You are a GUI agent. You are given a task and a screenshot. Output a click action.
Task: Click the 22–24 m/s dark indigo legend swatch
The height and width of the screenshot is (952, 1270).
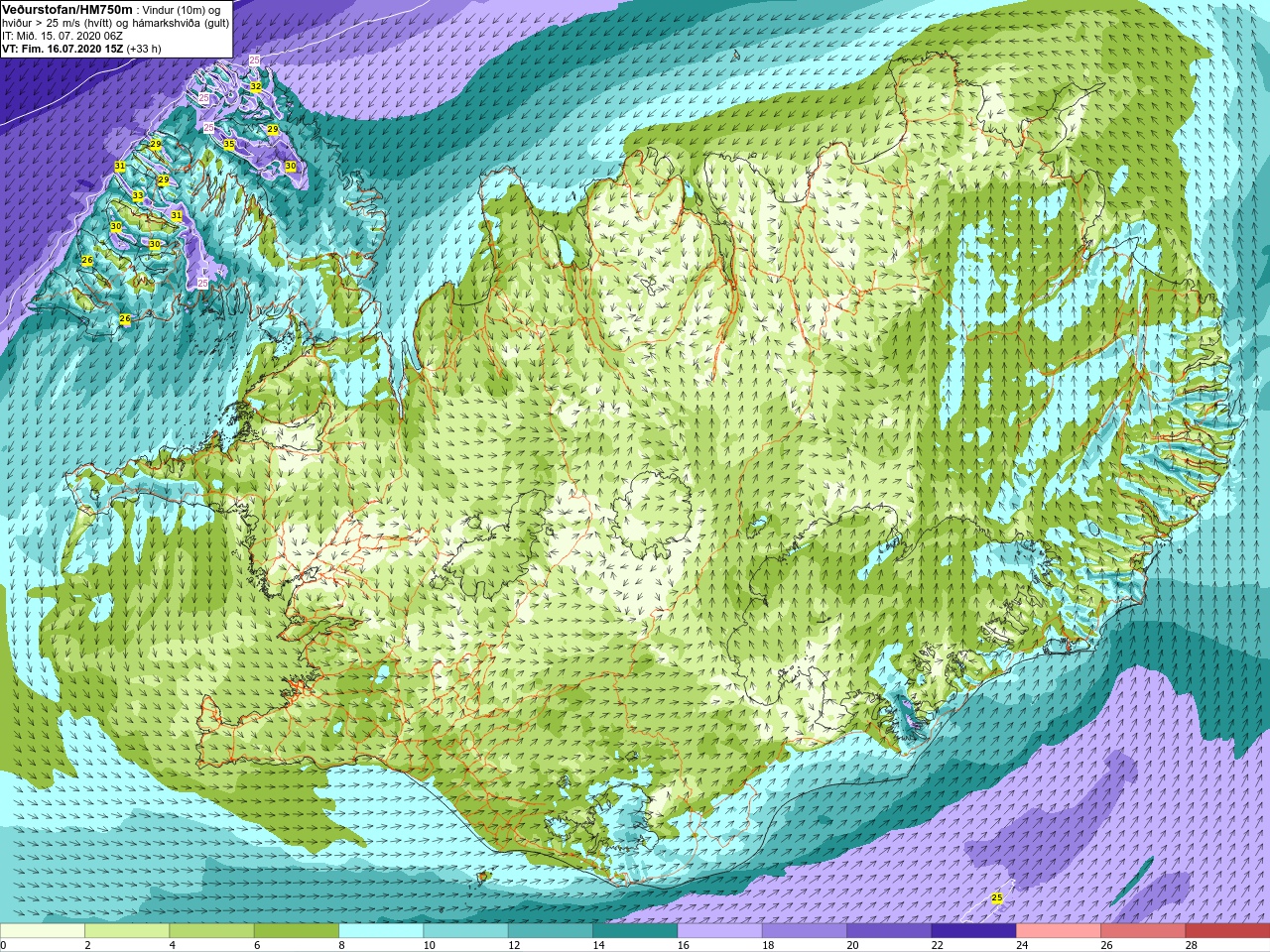[x=974, y=932]
